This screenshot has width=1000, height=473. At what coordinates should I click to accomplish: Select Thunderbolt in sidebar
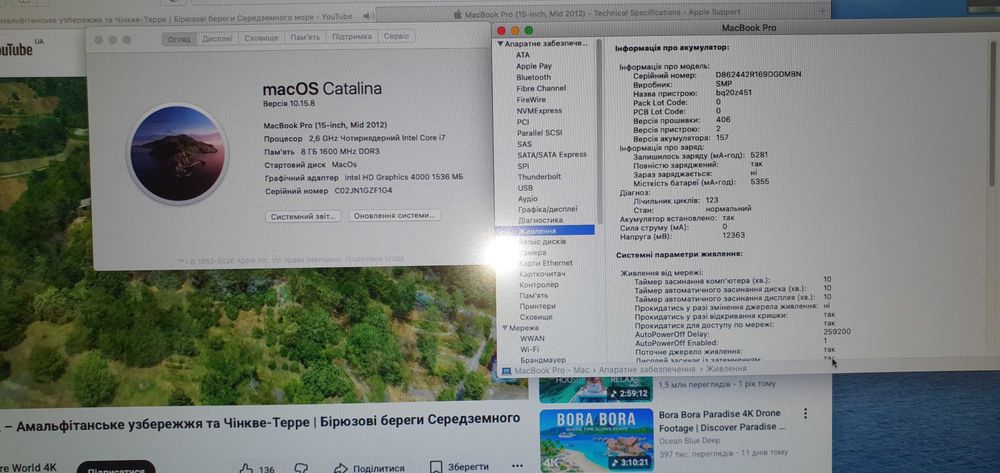(540, 177)
